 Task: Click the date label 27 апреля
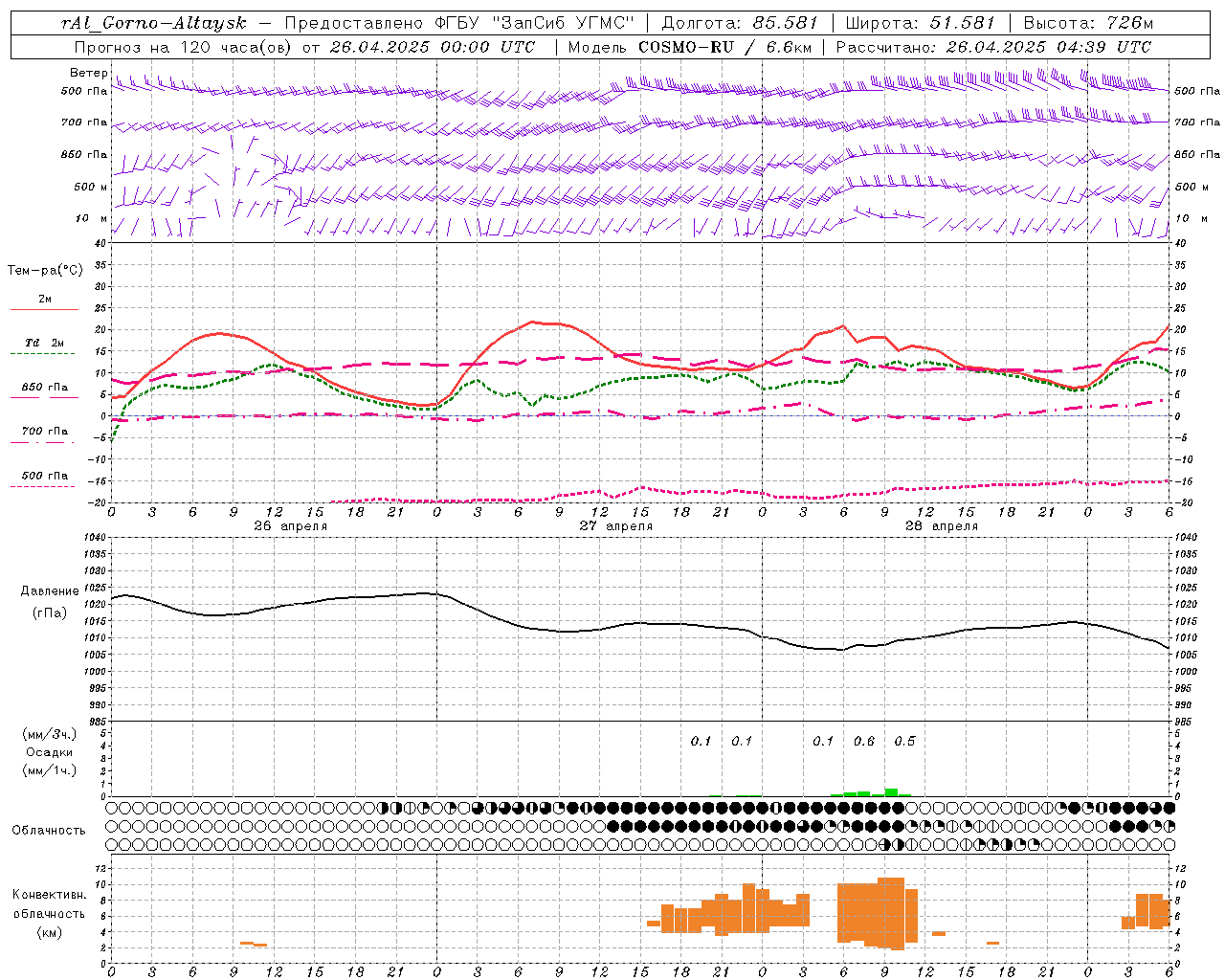[615, 526]
